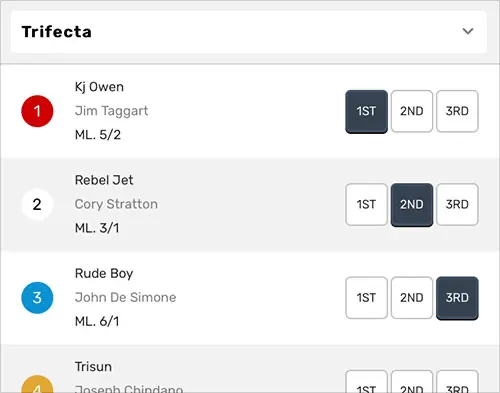Click the horse name Kj Owen
Screen dimensions: 500x393
[x=99, y=87]
